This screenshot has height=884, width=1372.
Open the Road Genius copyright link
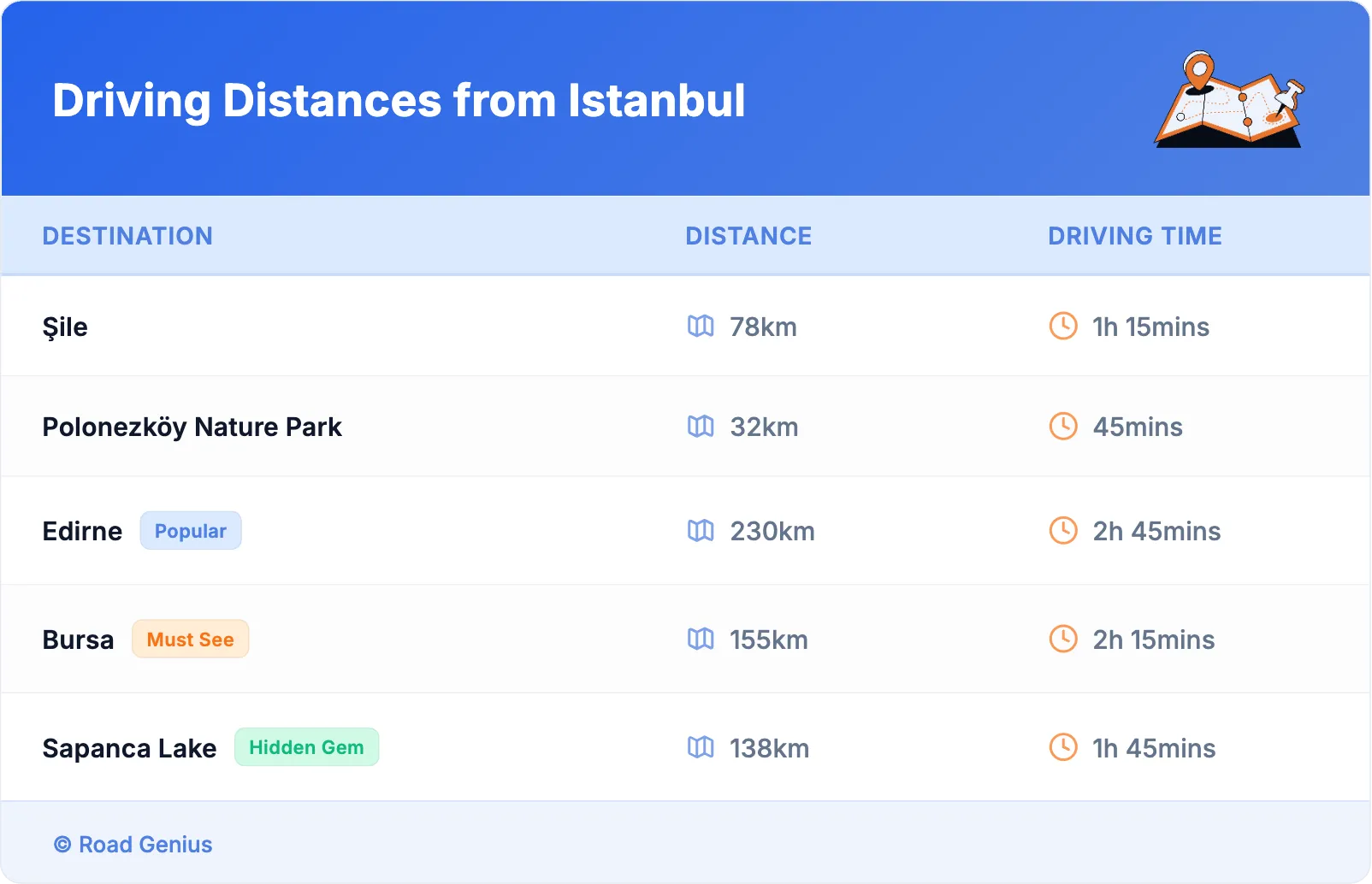[133, 845]
